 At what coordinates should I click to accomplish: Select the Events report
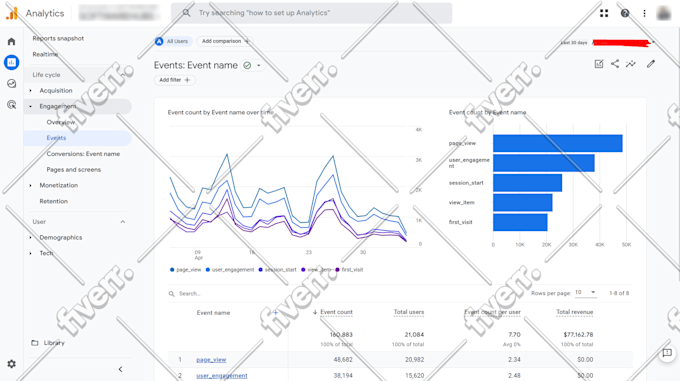[x=56, y=138]
